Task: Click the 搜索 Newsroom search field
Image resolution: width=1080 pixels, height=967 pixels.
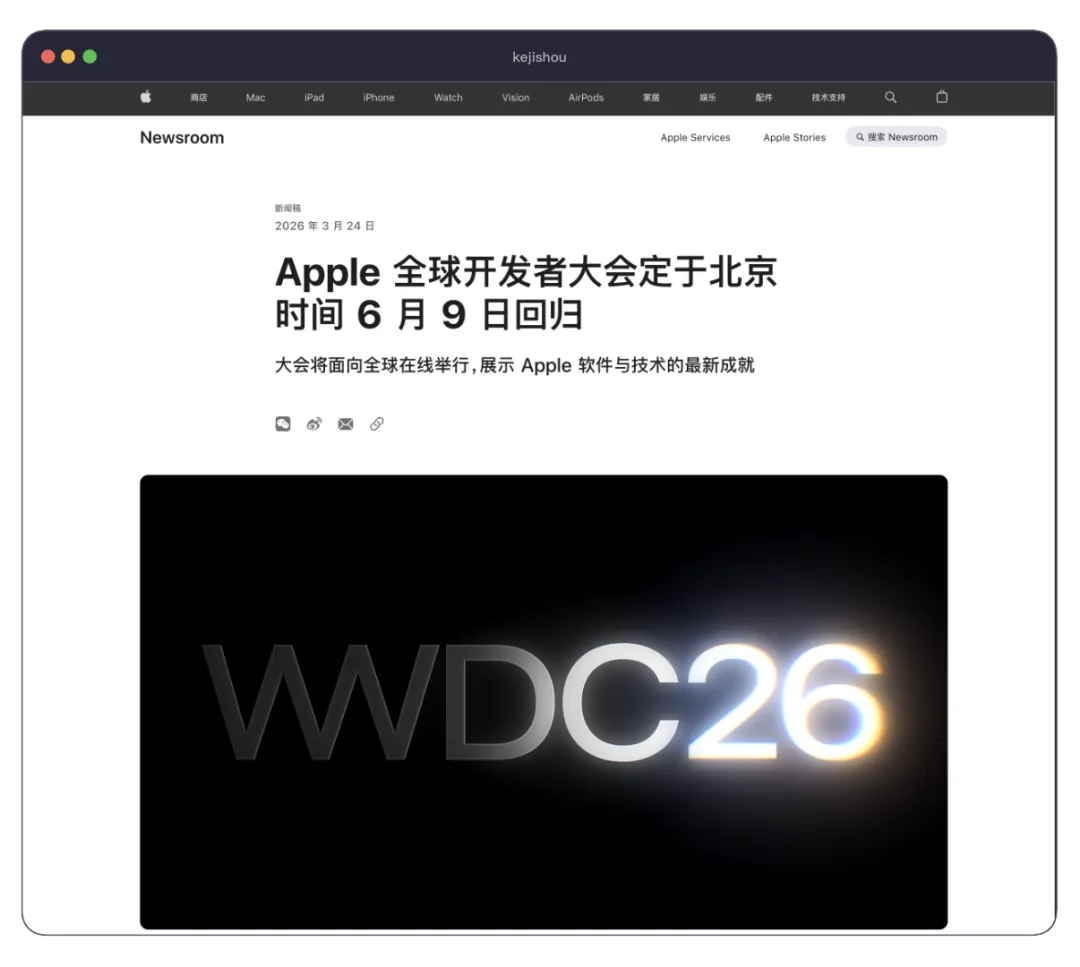Action: [x=896, y=137]
